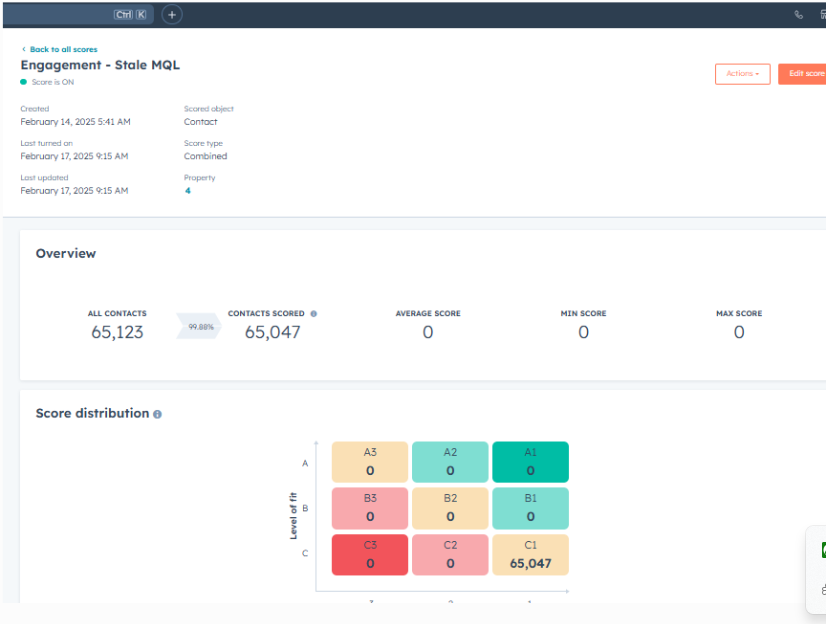Click the back chevron beside Back to all scores
The image size is (826, 624).
[x=24, y=47]
